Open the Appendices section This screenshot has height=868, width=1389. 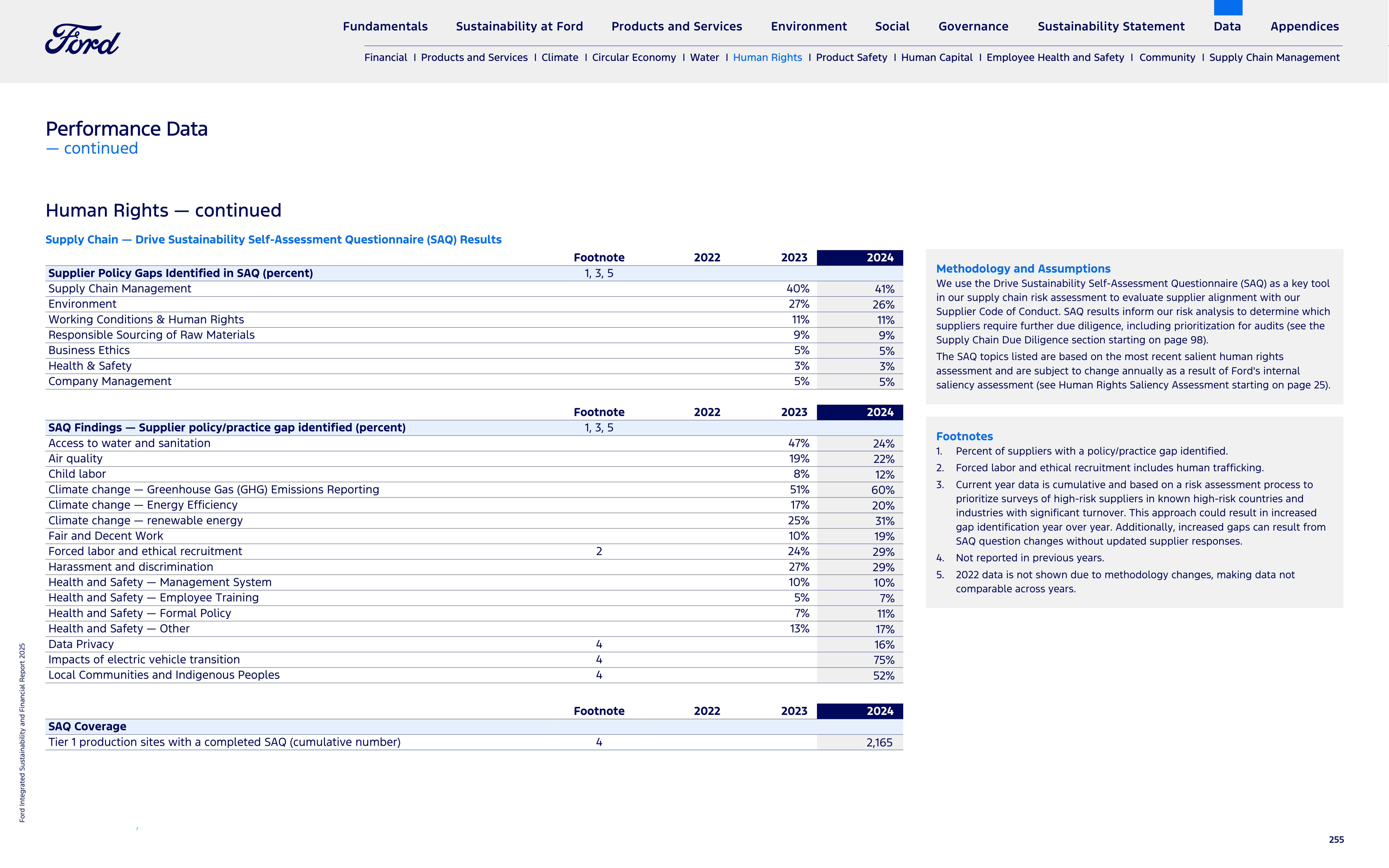pos(1305,26)
